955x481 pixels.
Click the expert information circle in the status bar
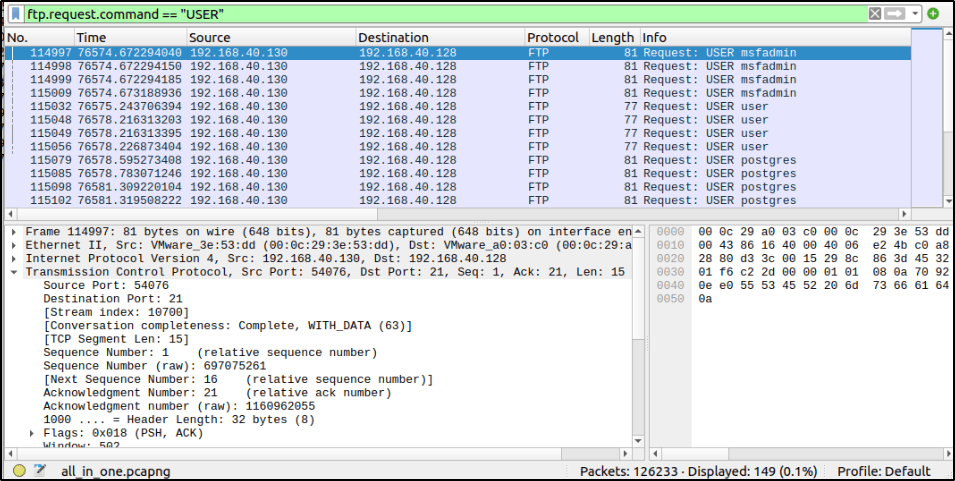click(19, 471)
